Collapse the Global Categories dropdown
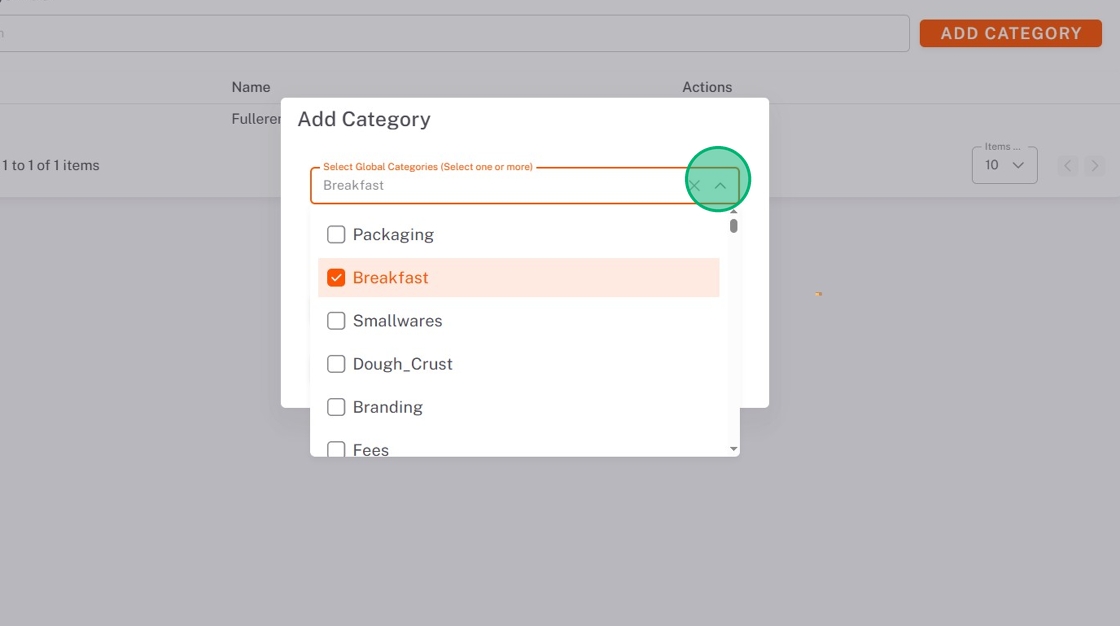 coord(720,186)
